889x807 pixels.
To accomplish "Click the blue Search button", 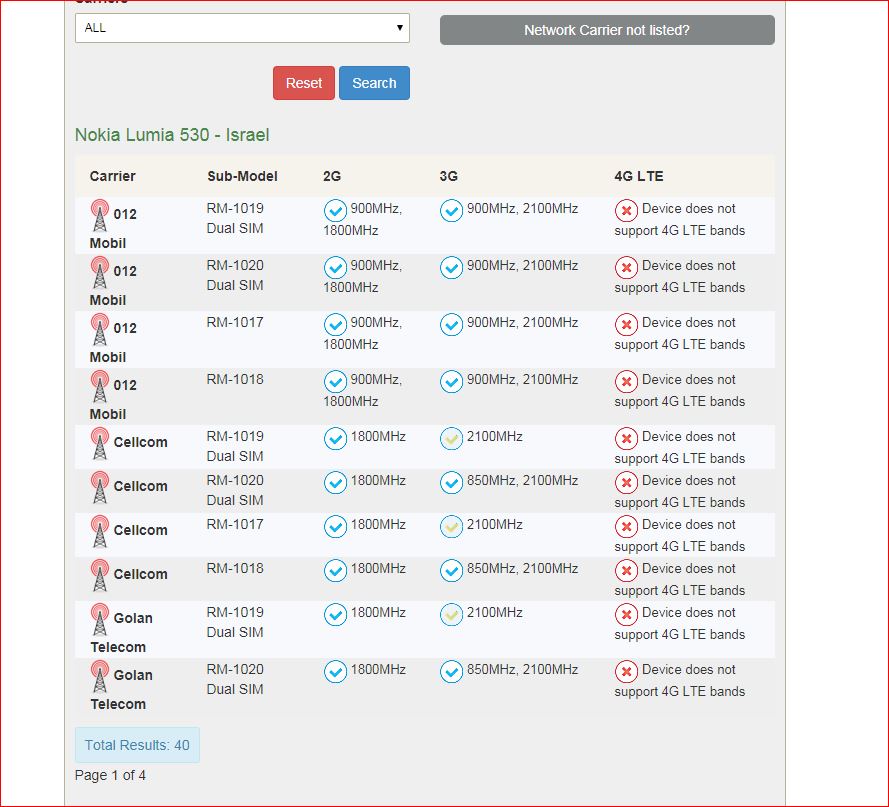I will pyautogui.click(x=374, y=83).
